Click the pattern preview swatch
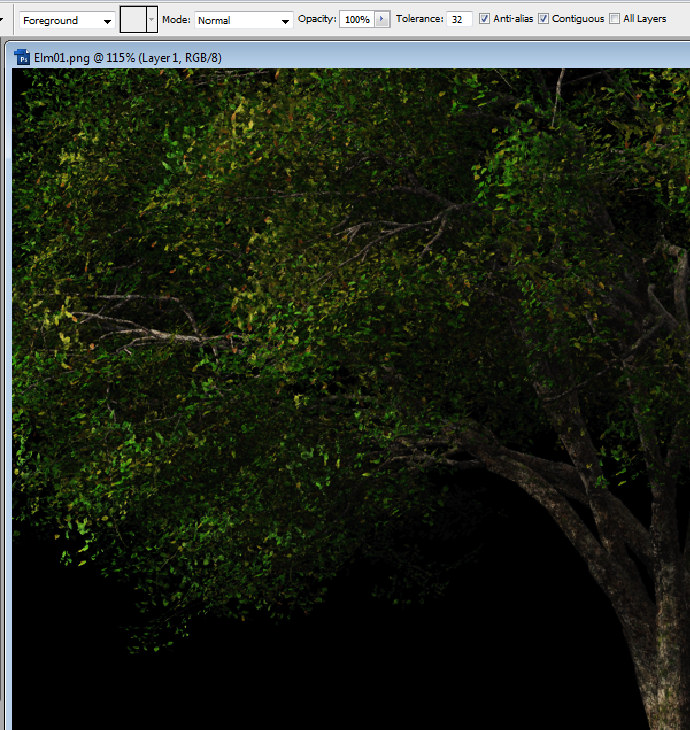Image resolution: width=690 pixels, height=730 pixels. pyautogui.click(x=133, y=20)
